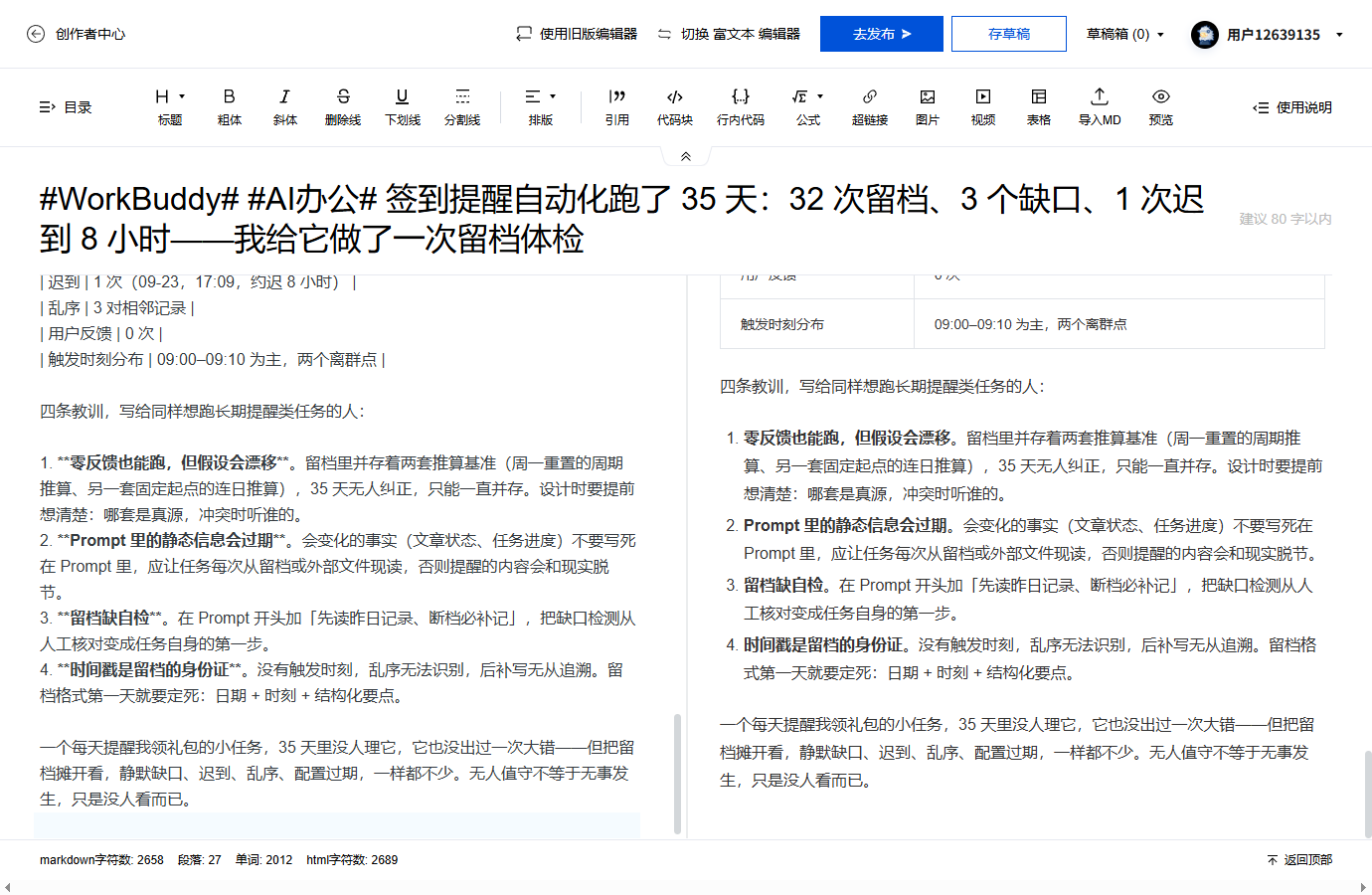
Task: Apply 删除线 strikethrough formatting
Action: click(343, 106)
